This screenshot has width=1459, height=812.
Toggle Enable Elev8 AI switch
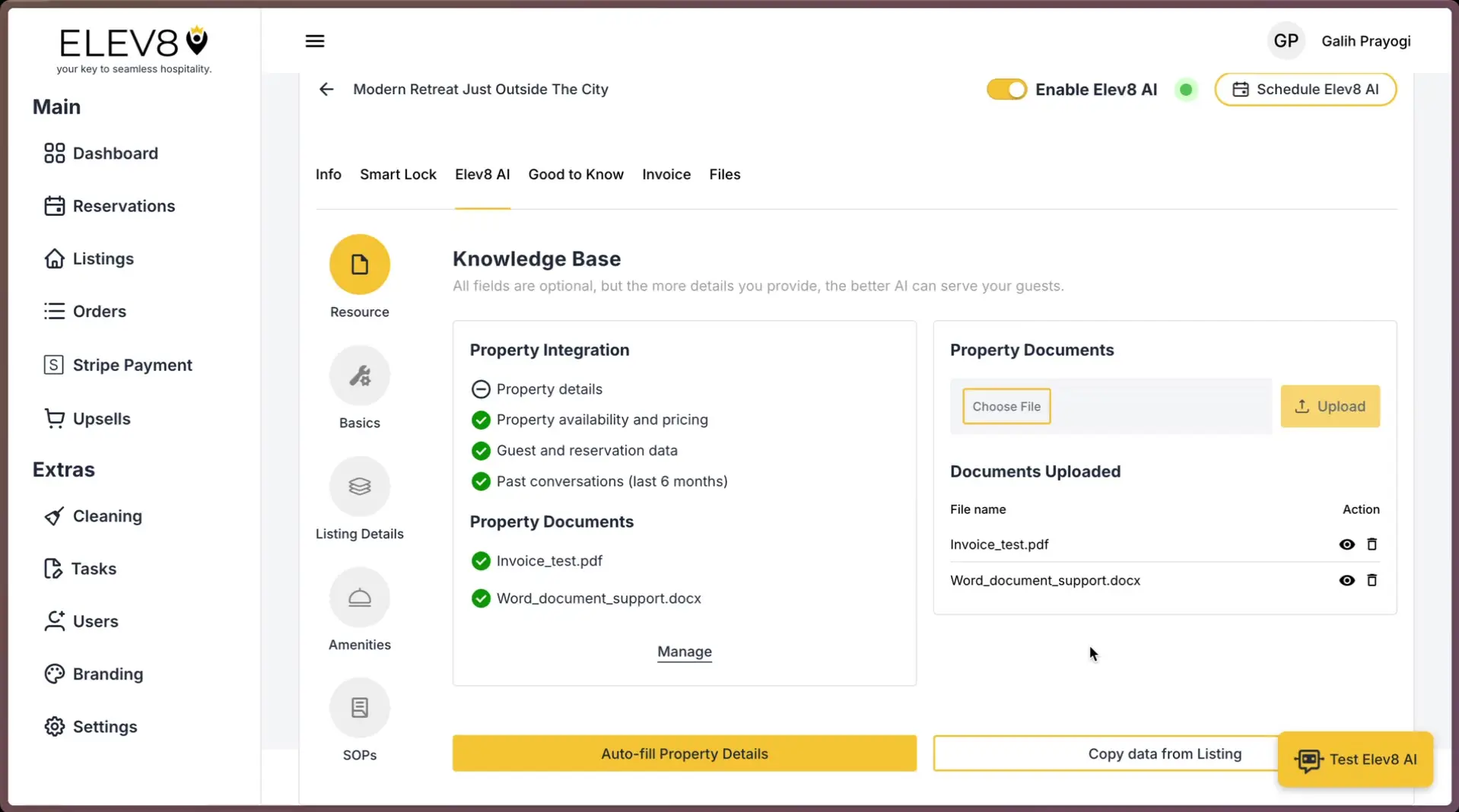pyautogui.click(x=1006, y=89)
